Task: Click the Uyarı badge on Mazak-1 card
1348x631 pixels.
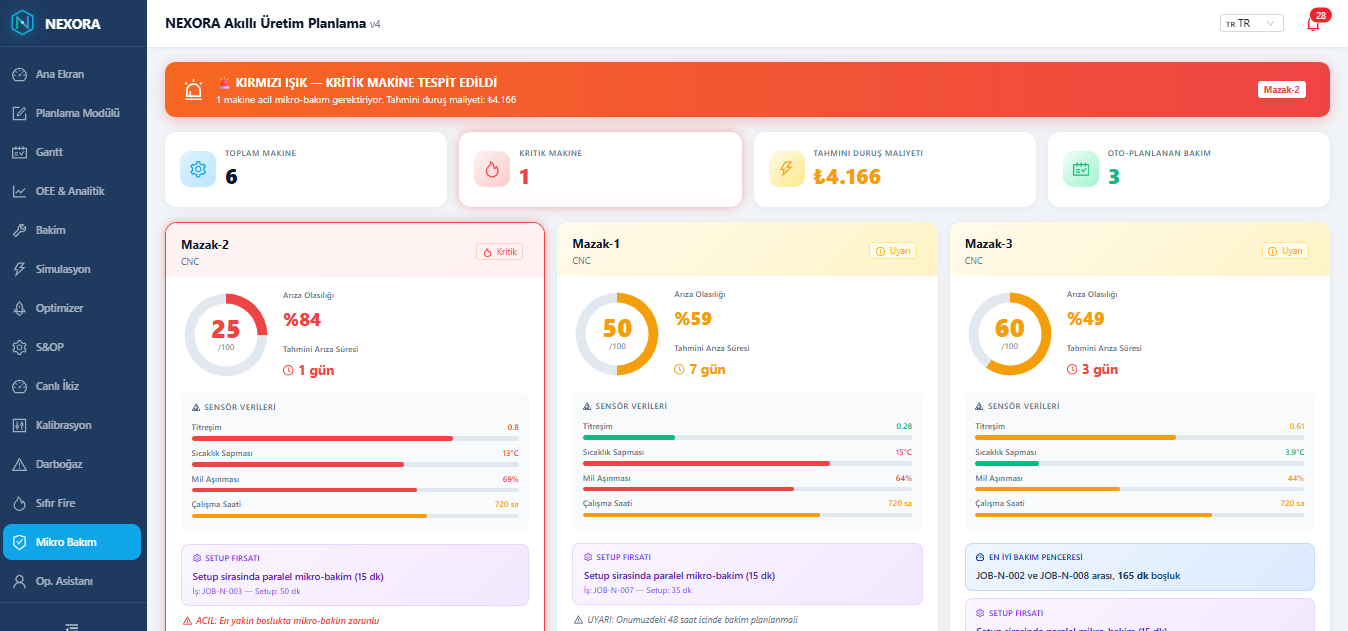Action: coord(893,251)
